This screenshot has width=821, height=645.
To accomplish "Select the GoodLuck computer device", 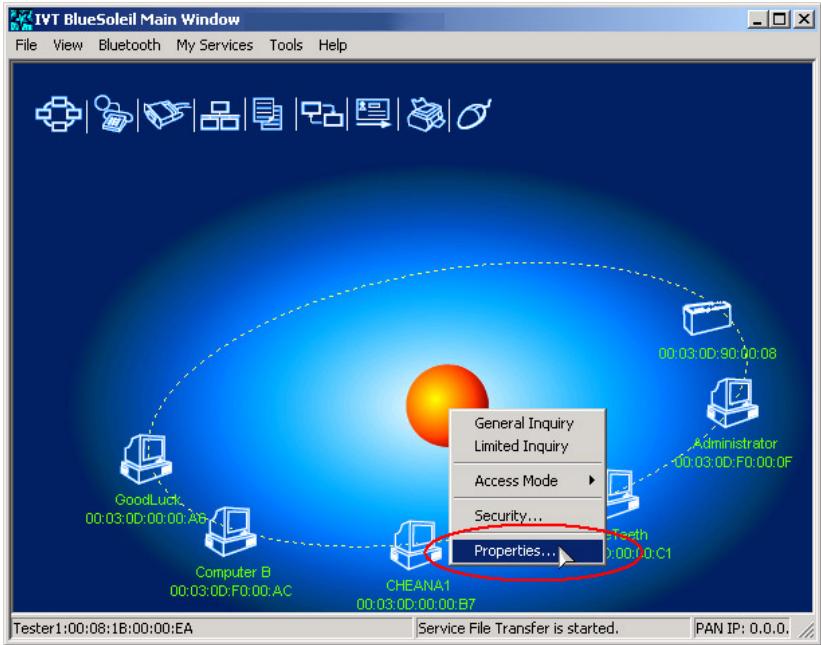I will pos(146,458).
